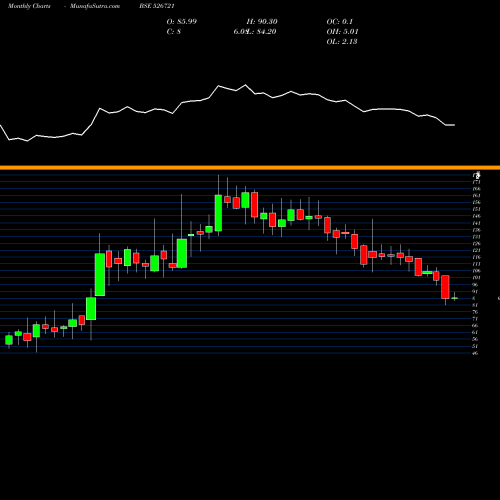The width and height of the screenshot is (500, 500).
Task: Select the high price 'H: 90.30'
Action: click(262, 22)
